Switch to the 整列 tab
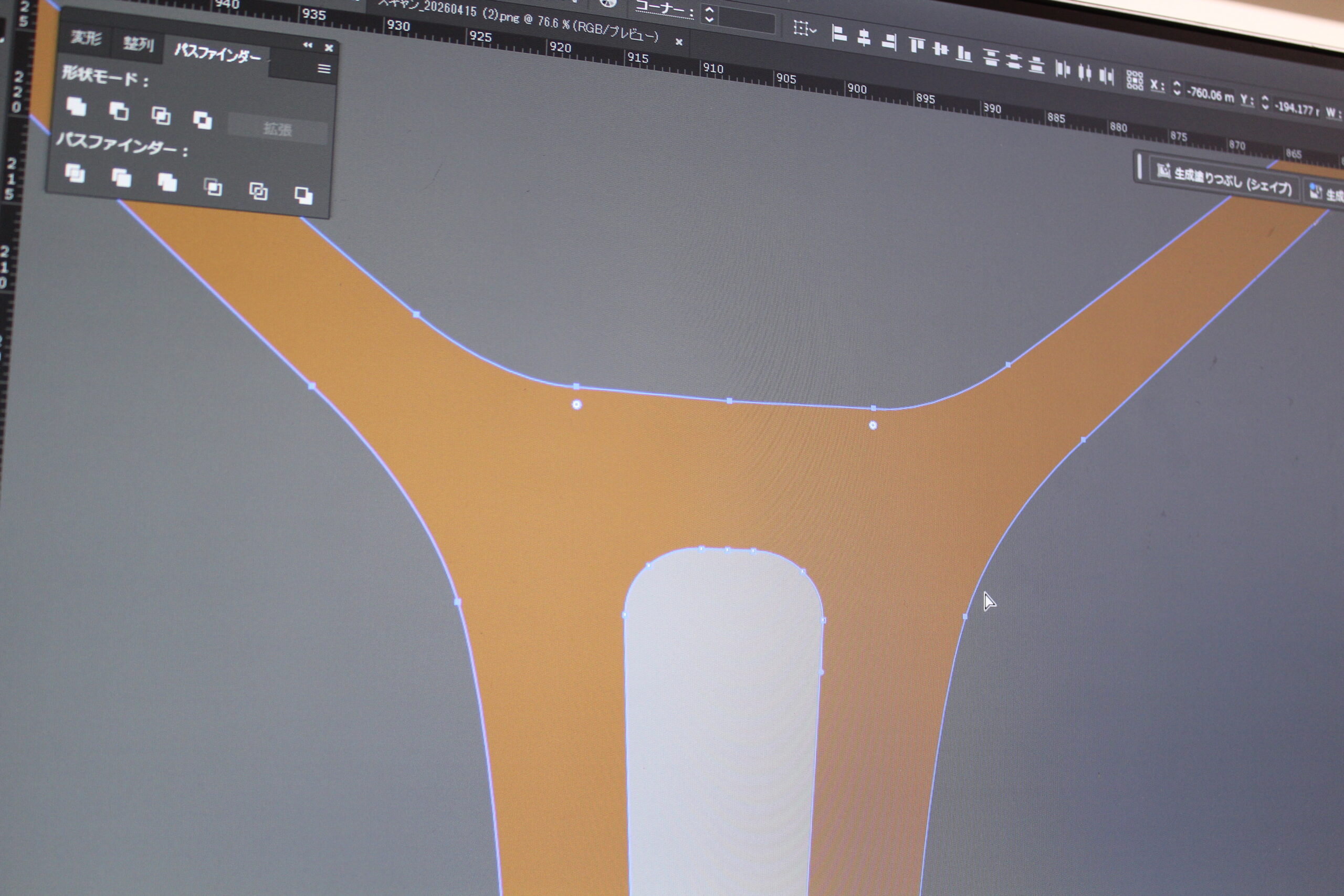This screenshot has width=1344, height=896. click(138, 44)
